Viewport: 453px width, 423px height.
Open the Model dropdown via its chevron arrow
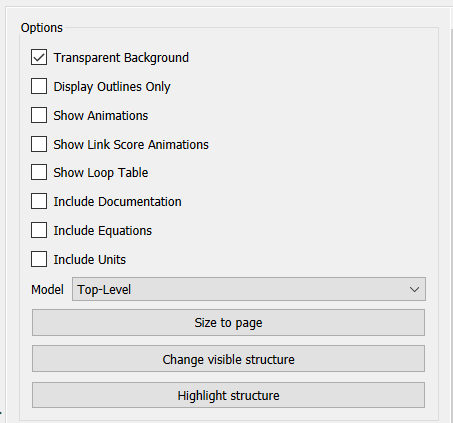click(x=414, y=289)
